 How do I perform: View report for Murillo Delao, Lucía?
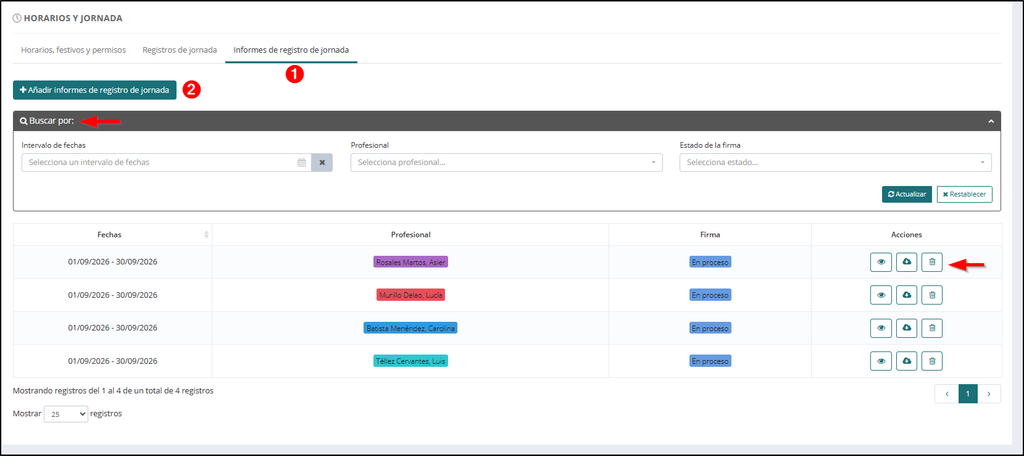880,295
